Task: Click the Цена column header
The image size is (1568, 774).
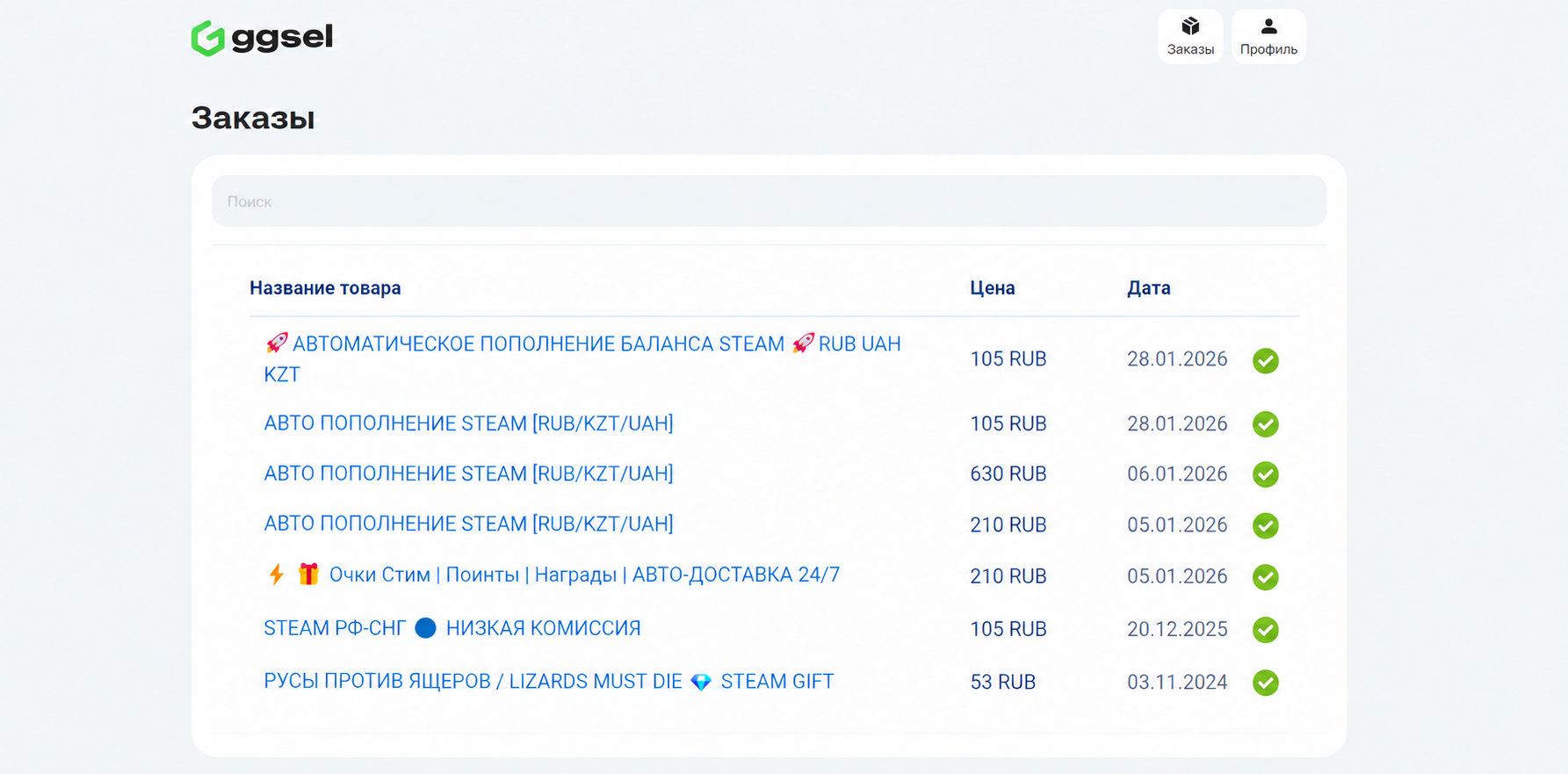Action: point(993,288)
